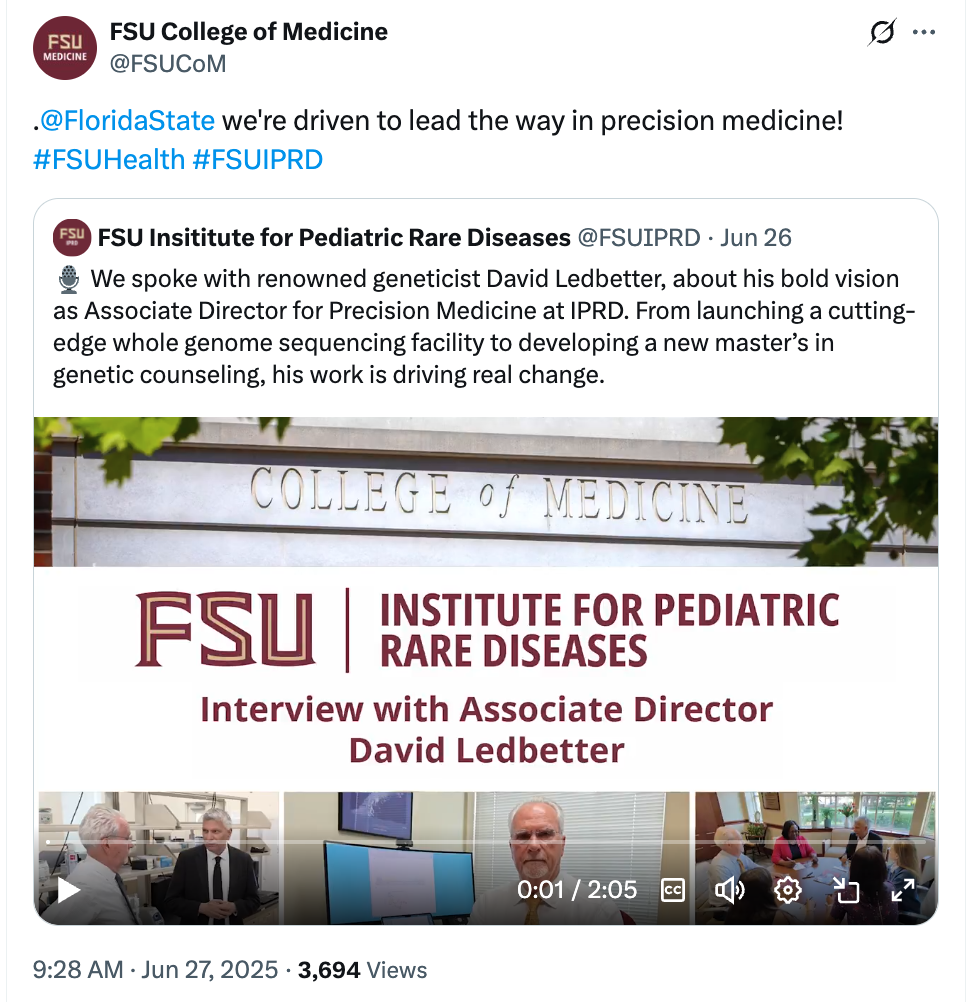This screenshot has width=966, height=1002.
Task: Click the 3,694 Views count
Action: coord(362,969)
